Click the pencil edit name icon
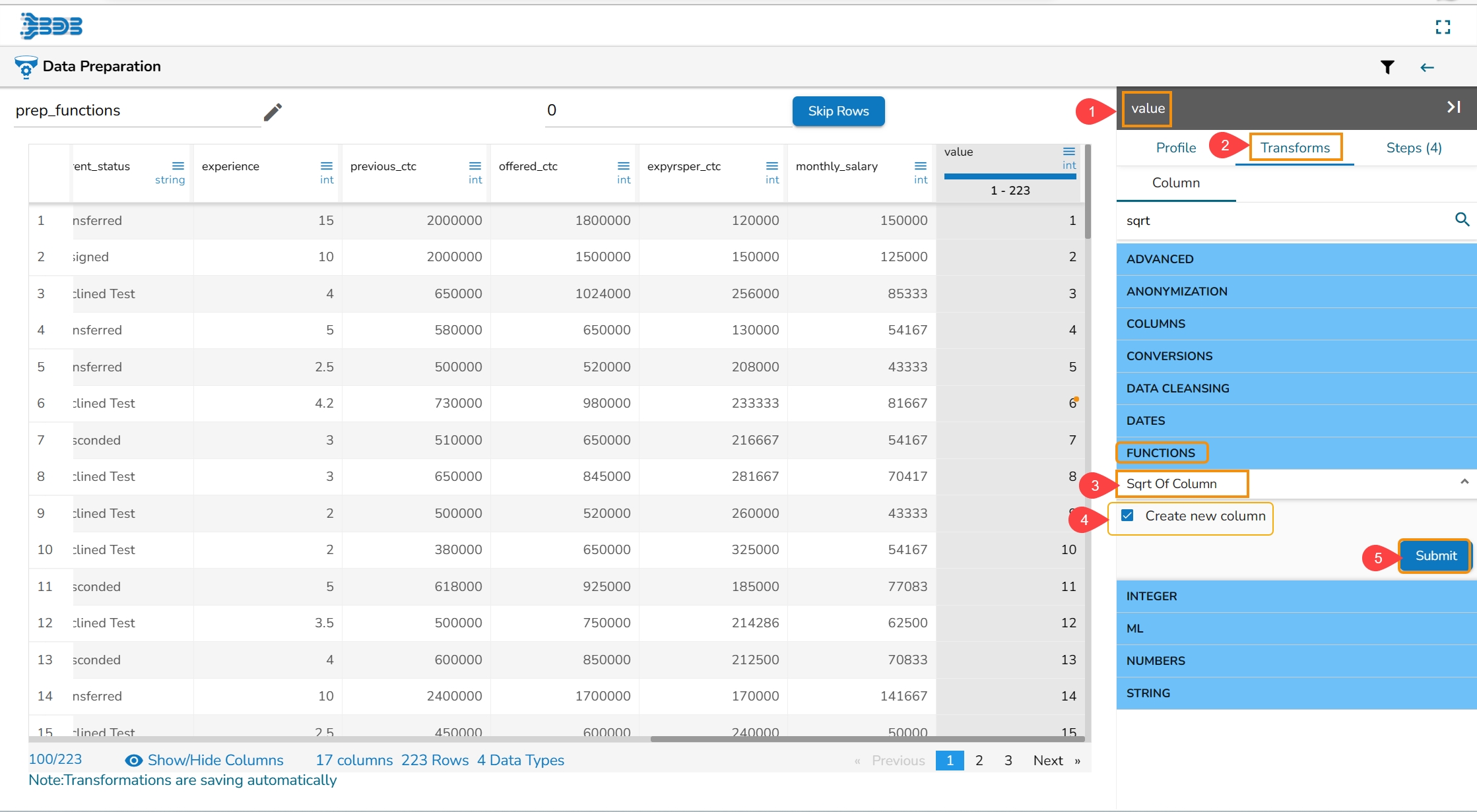Image resolution: width=1477 pixels, height=812 pixels. point(273,112)
